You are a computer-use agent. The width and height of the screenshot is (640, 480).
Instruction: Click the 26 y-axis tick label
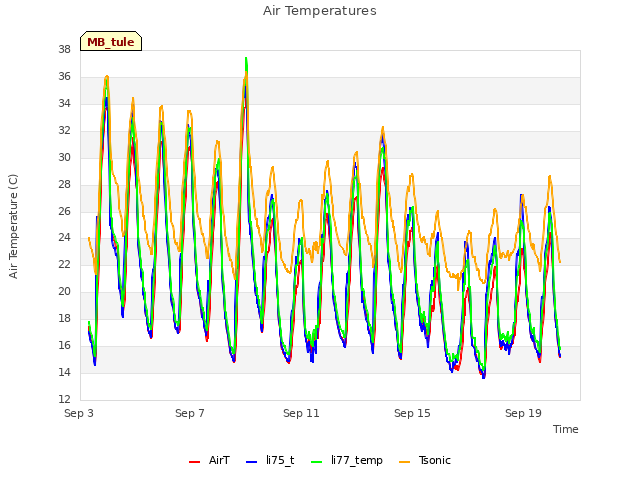tap(64, 211)
